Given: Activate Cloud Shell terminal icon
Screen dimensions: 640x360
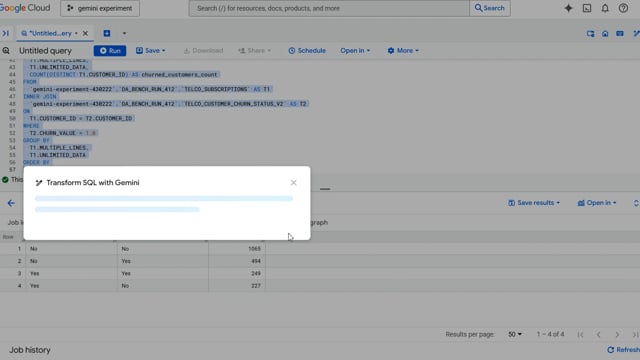Looking at the screenshot, I should point(587,8).
